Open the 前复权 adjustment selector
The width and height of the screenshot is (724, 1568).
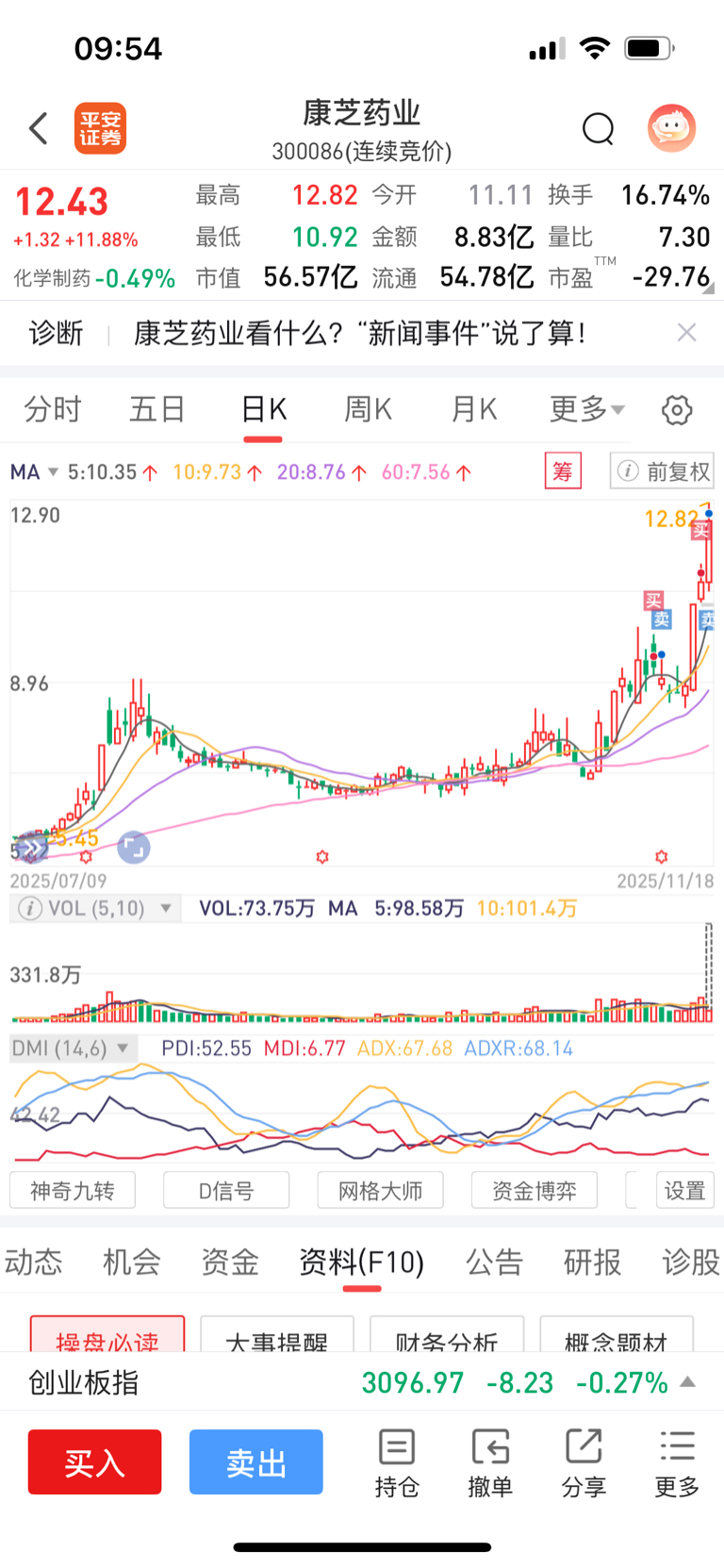coord(662,471)
